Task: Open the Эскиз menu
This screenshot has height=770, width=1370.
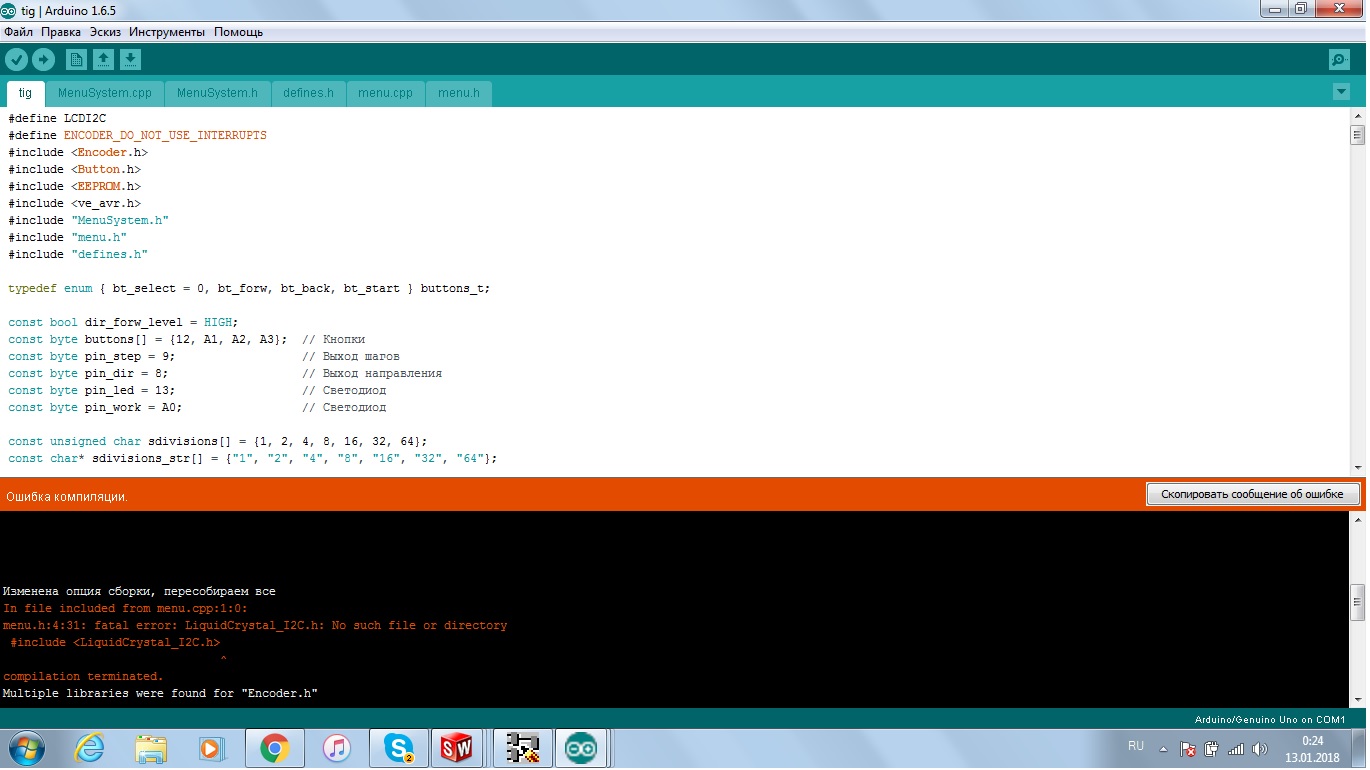Action: click(x=105, y=32)
